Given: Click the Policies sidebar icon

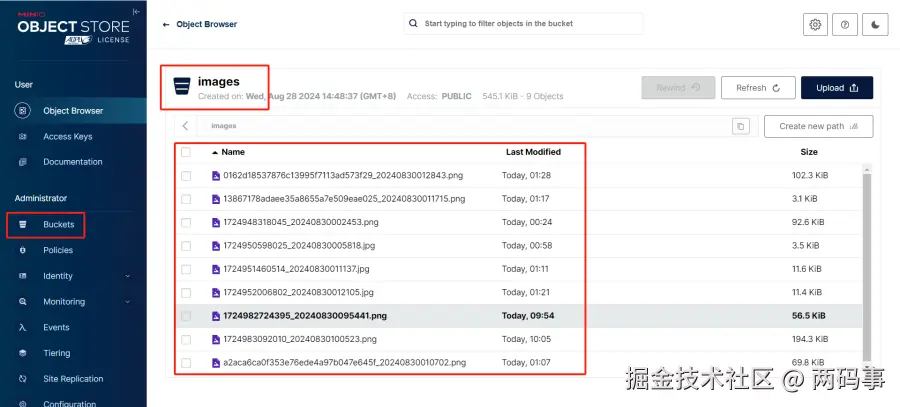Looking at the screenshot, I should tap(22, 250).
